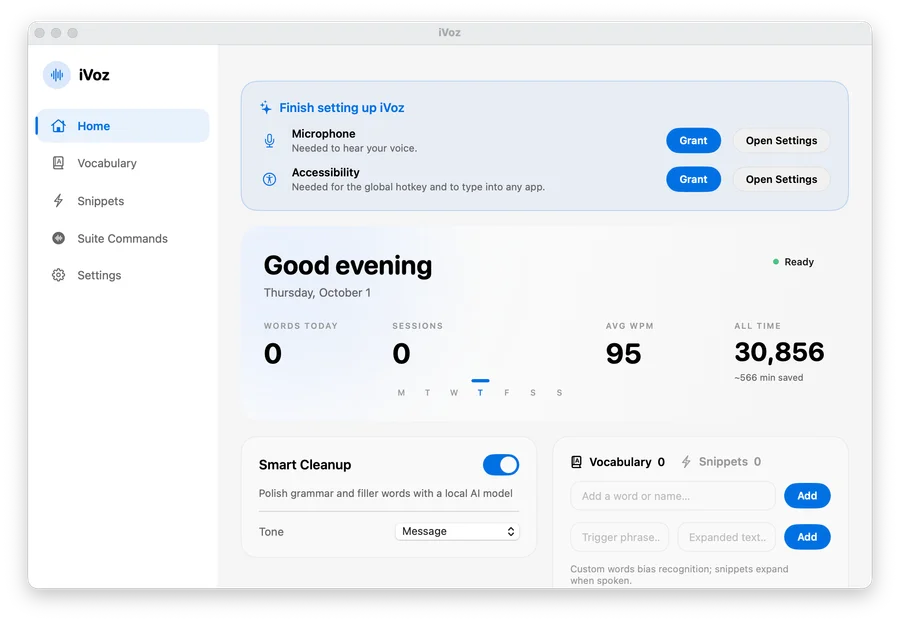The height and width of the screenshot is (623, 900).
Task: Focus the Add a word or name field
Action: pos(673,496)
